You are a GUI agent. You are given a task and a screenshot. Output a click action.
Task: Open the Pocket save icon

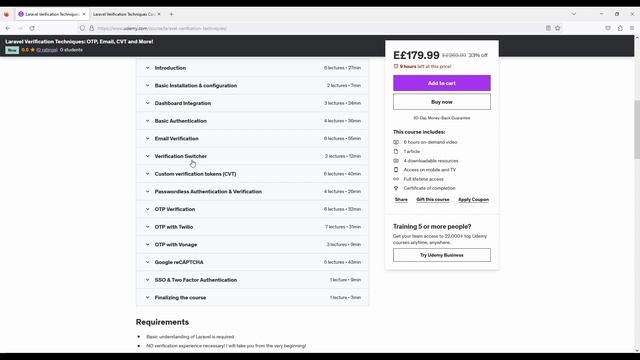(608, 28)
